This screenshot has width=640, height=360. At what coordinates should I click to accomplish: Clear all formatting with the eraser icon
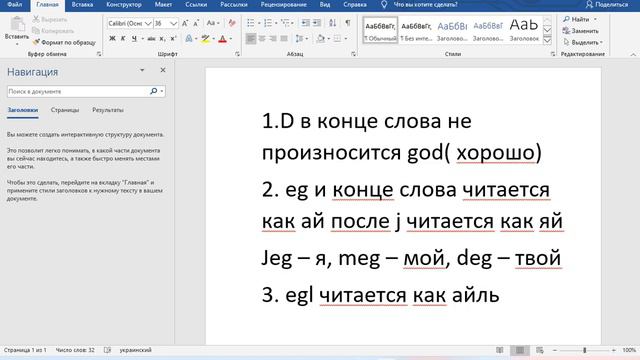point(232,23)
